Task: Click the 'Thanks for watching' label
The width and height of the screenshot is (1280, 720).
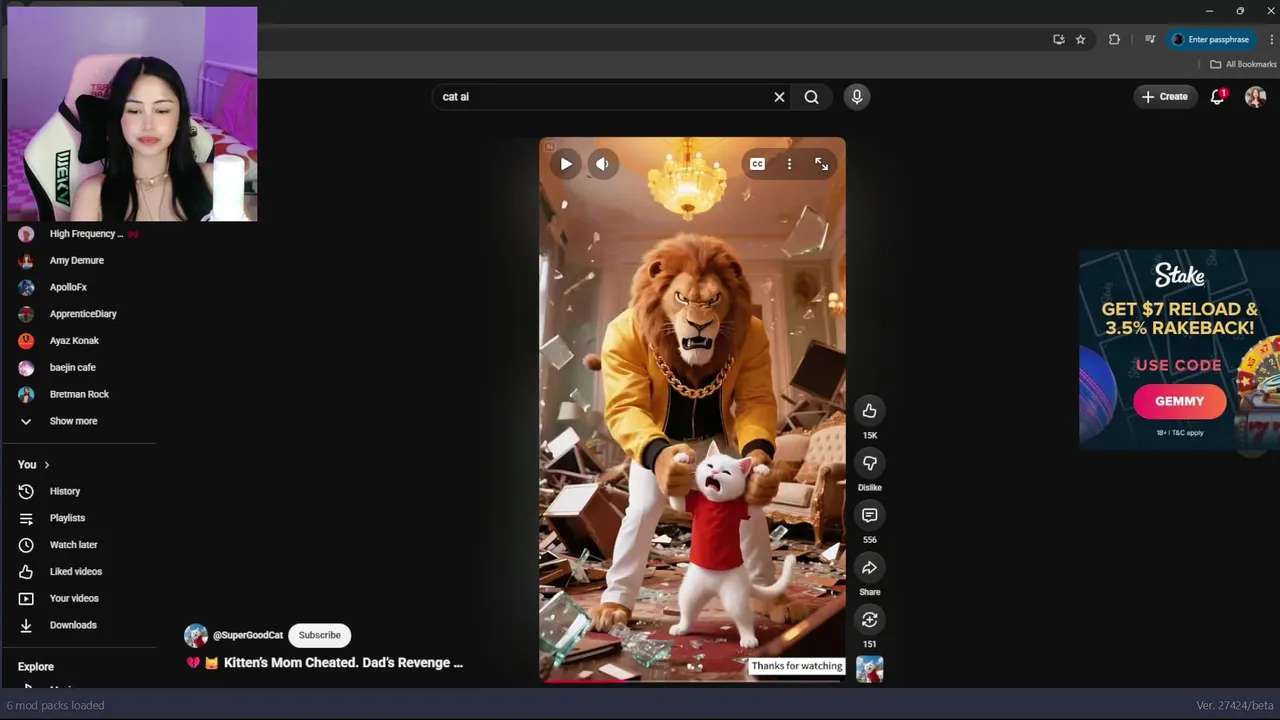Action: (x=797, y=666)
